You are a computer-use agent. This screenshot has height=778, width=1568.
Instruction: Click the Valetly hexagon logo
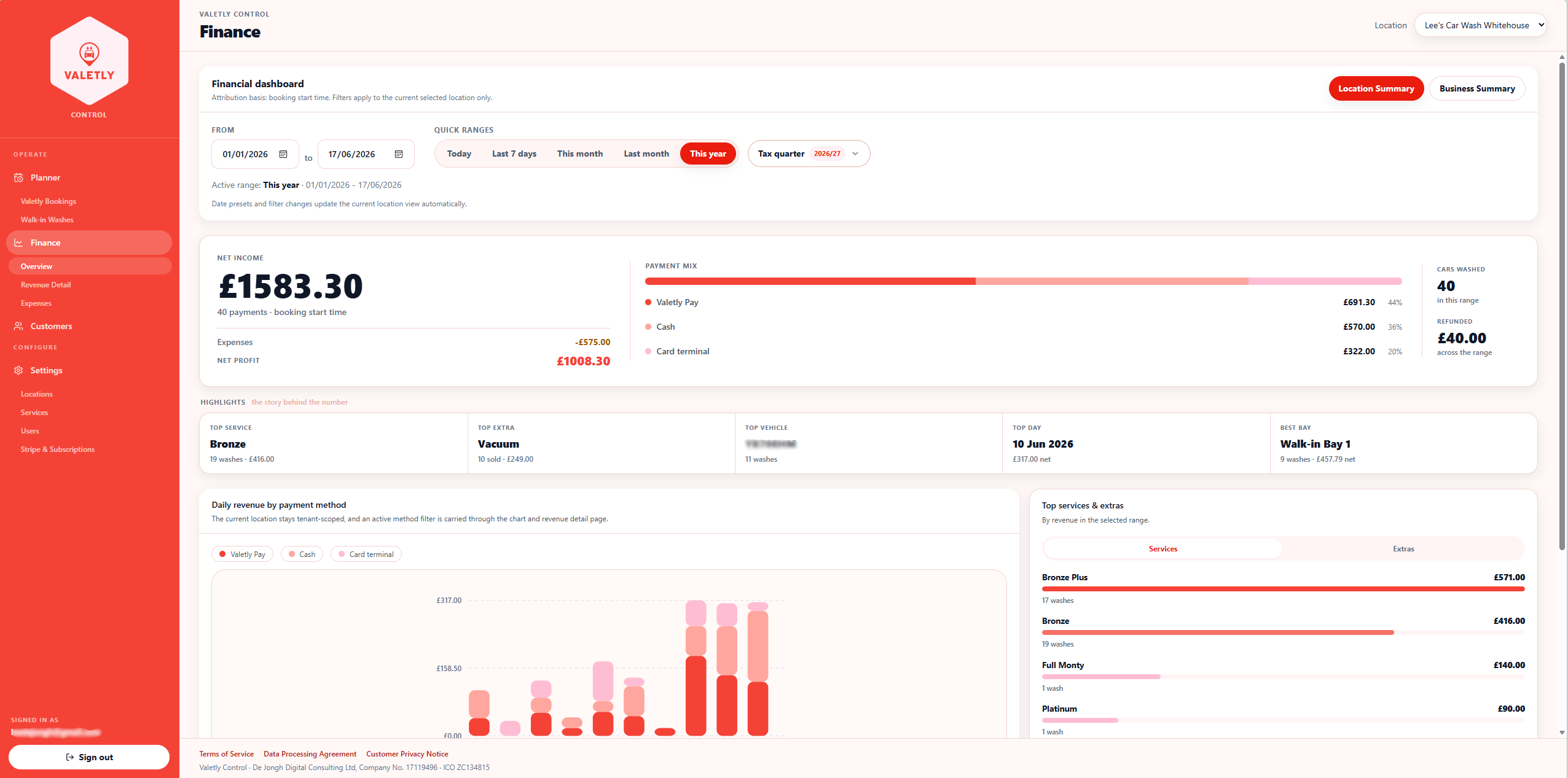[89, 60]
